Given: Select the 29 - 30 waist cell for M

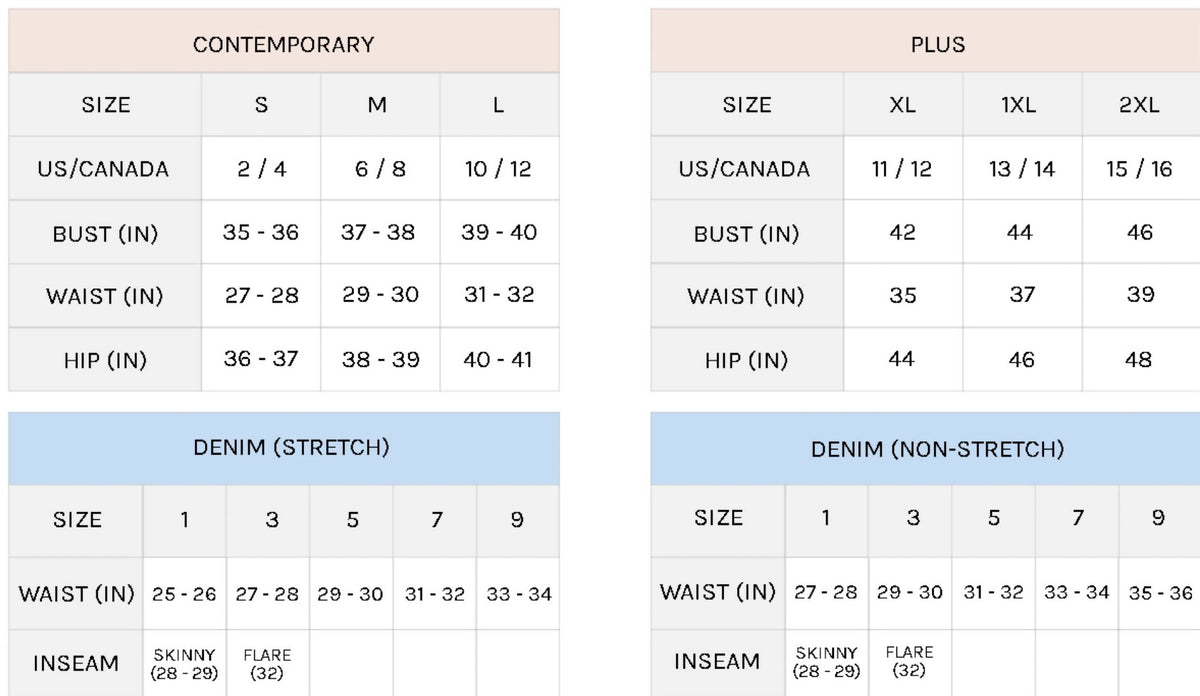Looking at the screenshot, I should 380,295.
